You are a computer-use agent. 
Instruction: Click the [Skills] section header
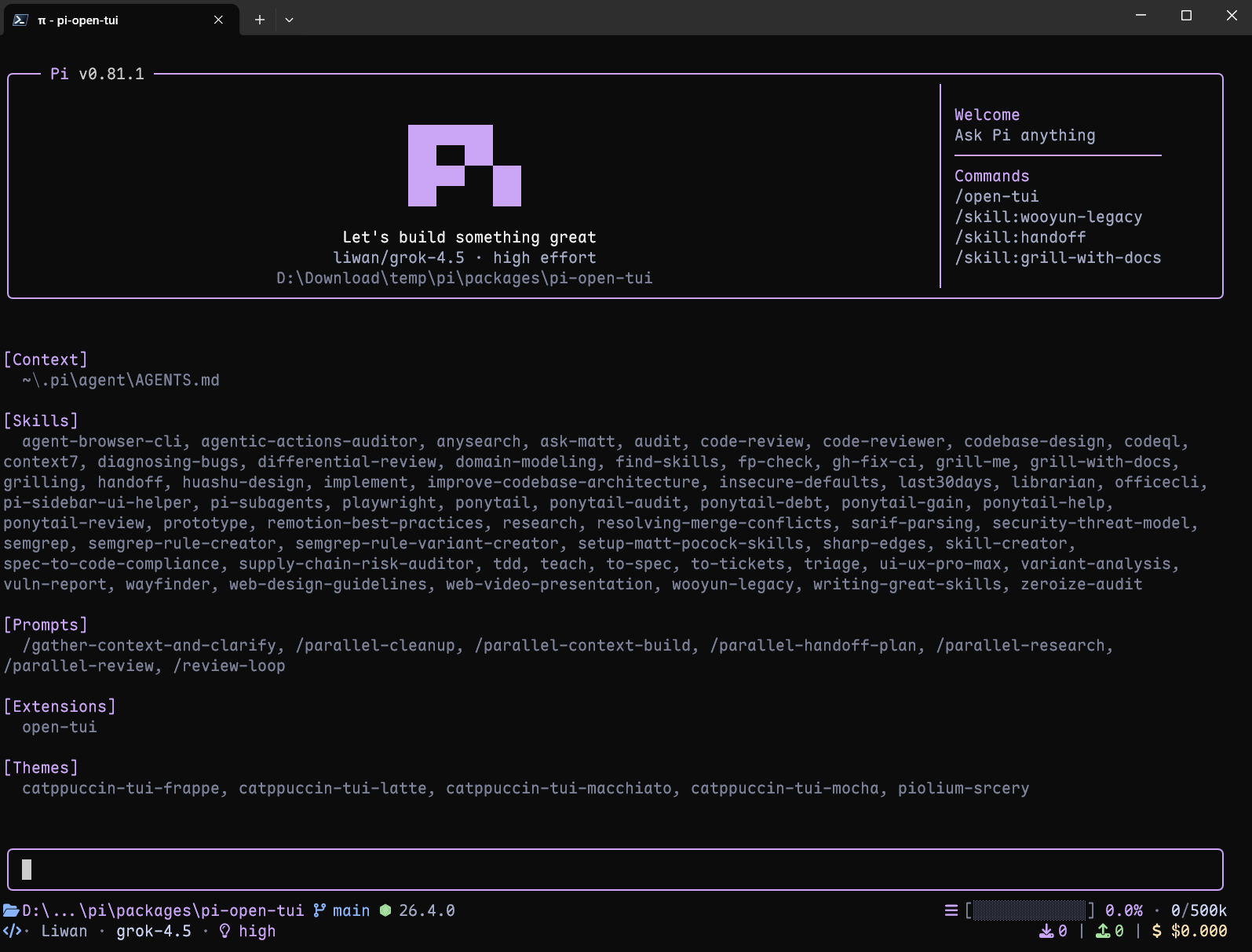pyautogui.click(x=41, y=421)
